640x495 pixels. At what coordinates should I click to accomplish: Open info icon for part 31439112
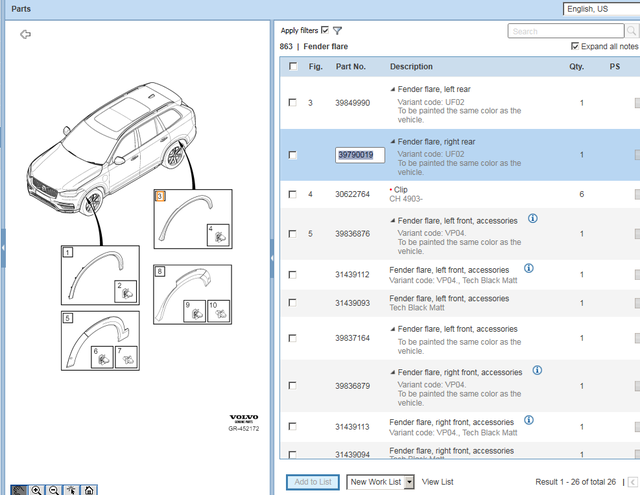tap(528, 269)
